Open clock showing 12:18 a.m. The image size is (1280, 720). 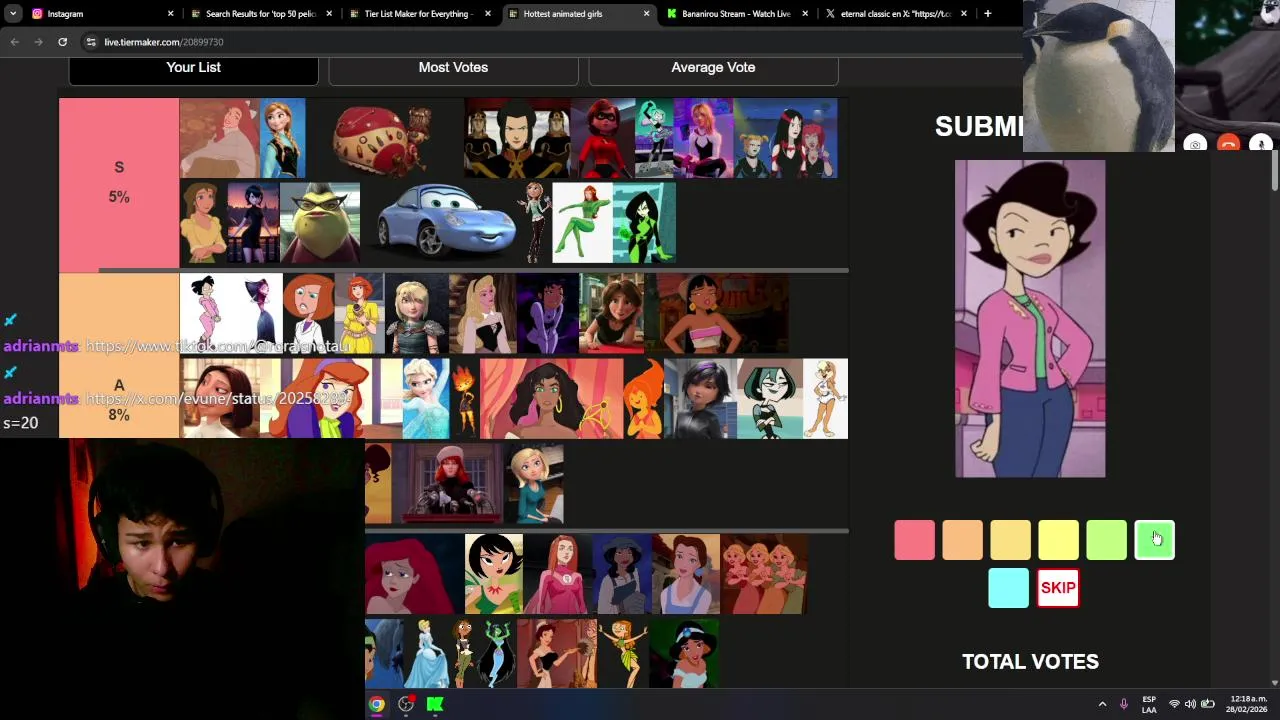tap(1248, 704)
